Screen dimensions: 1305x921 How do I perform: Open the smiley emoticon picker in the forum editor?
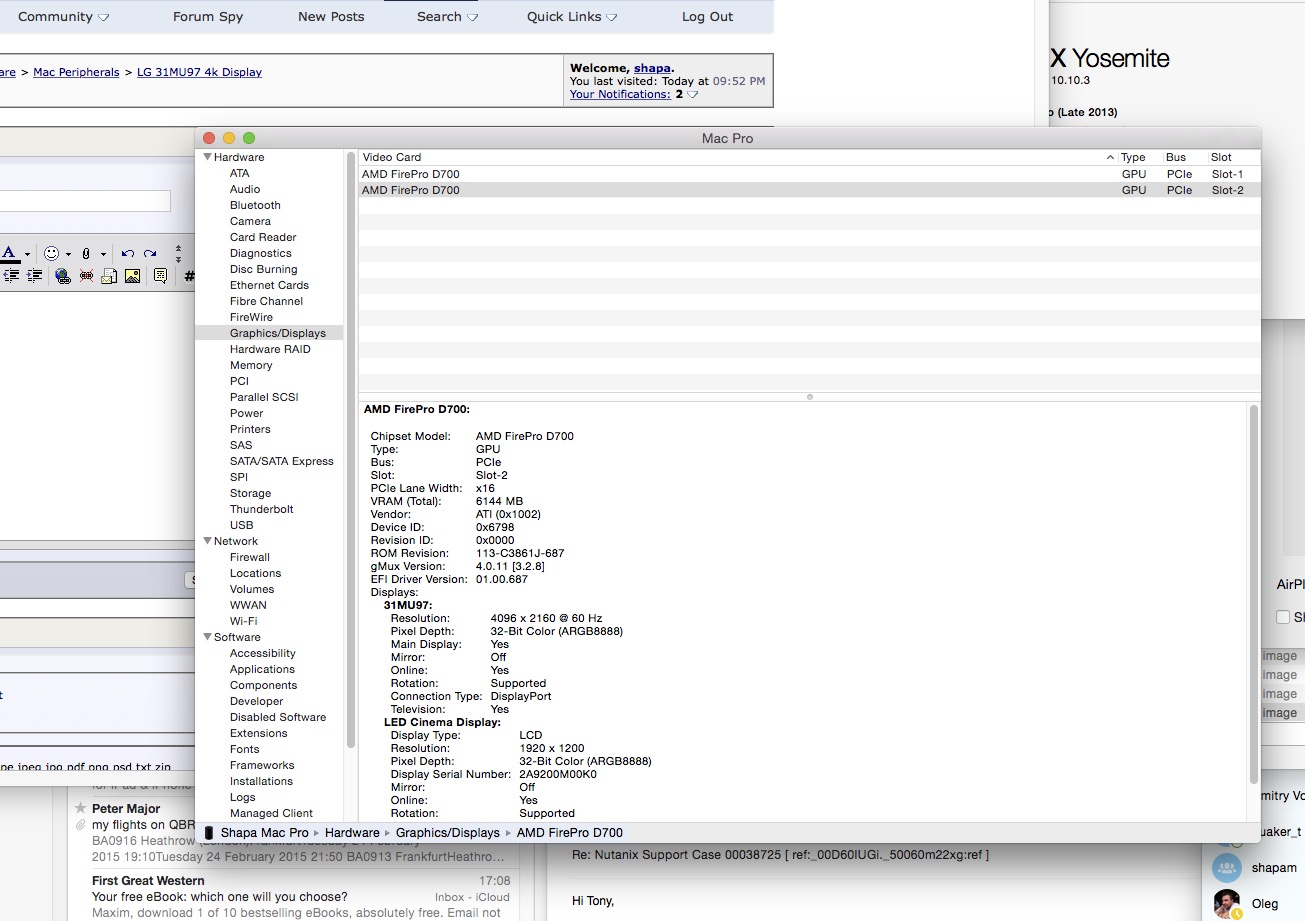[51, 253]
